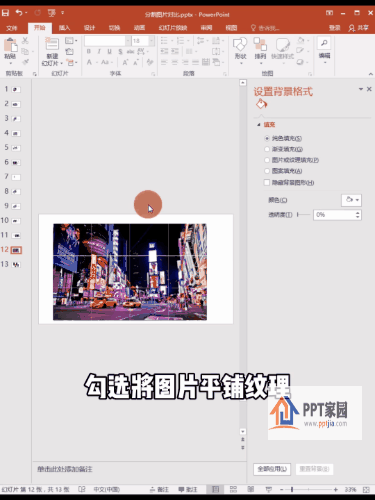Click the ribbon display options icon
Viewport: 375px width, 500px height.
[329, 13]
